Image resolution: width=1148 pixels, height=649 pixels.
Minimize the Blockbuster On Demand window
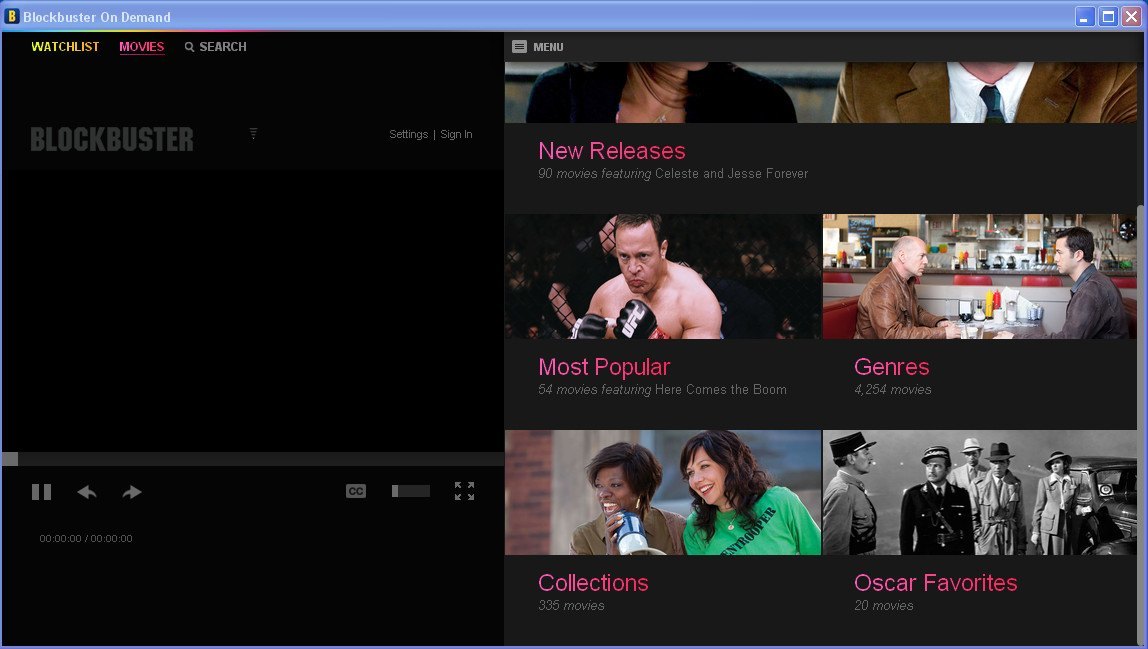click(1084, 16)
